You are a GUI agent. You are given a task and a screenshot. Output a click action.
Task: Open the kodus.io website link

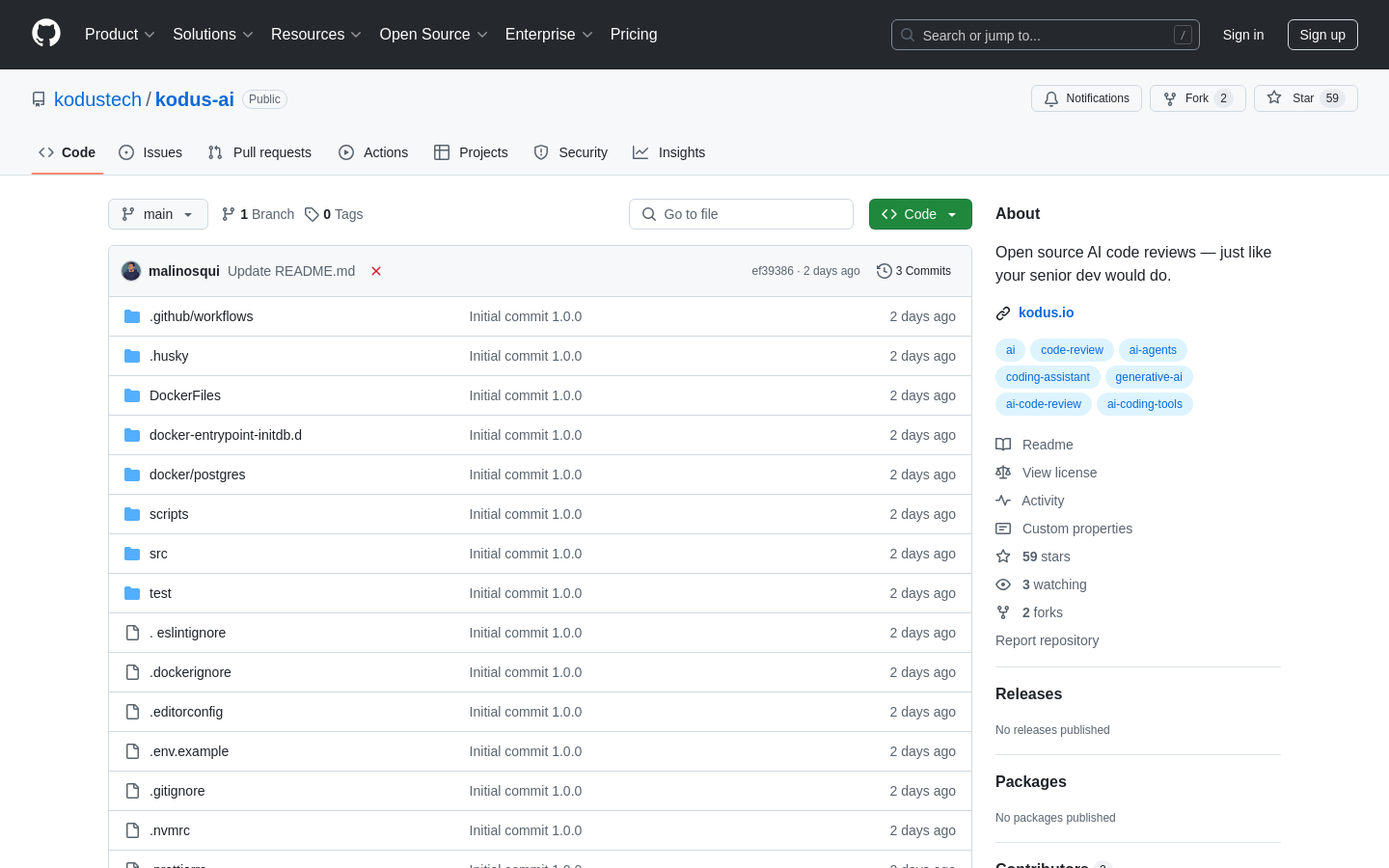[x=1046, y=312]
